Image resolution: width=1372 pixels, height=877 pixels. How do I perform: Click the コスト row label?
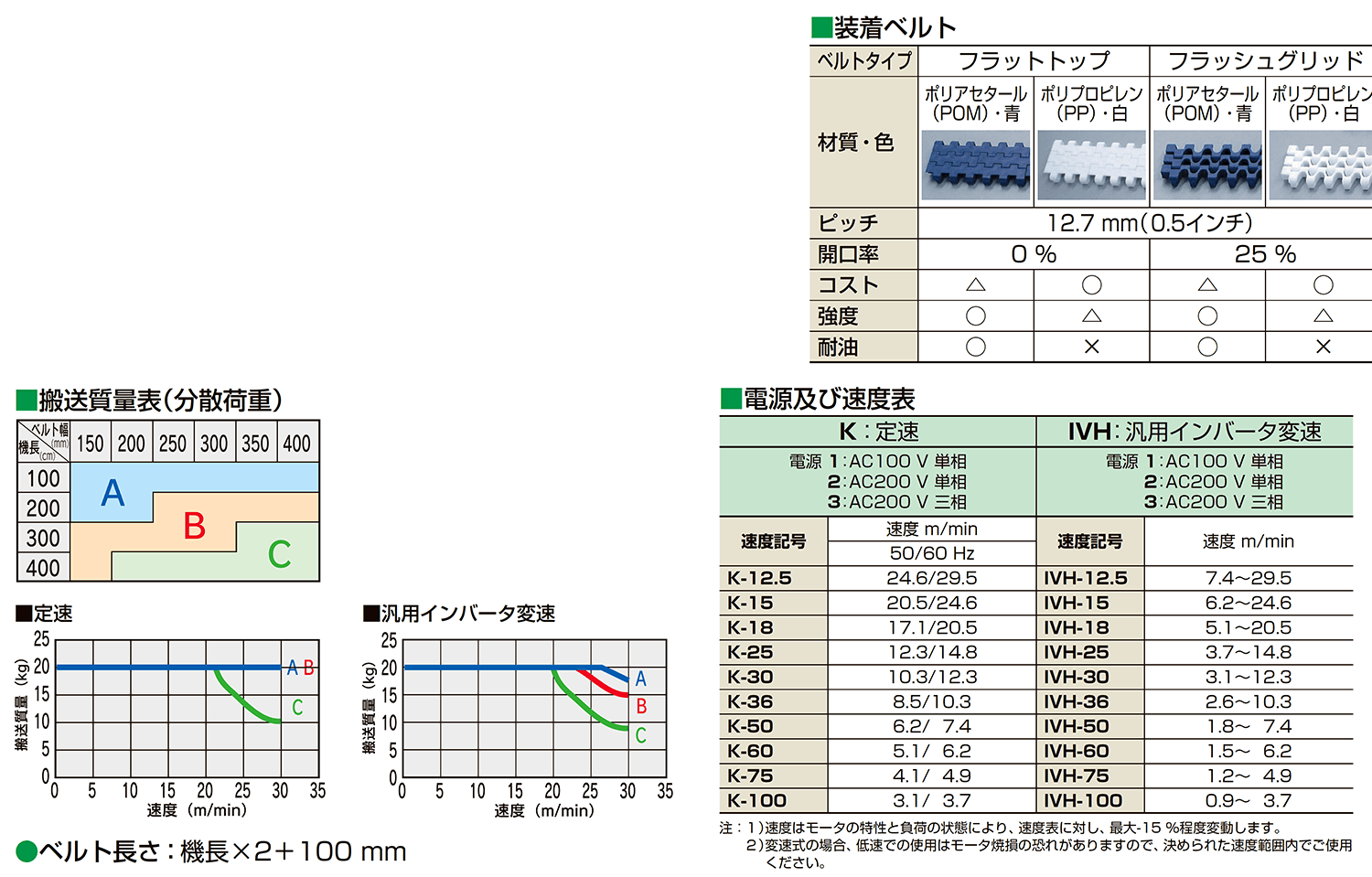pos(848,285)
